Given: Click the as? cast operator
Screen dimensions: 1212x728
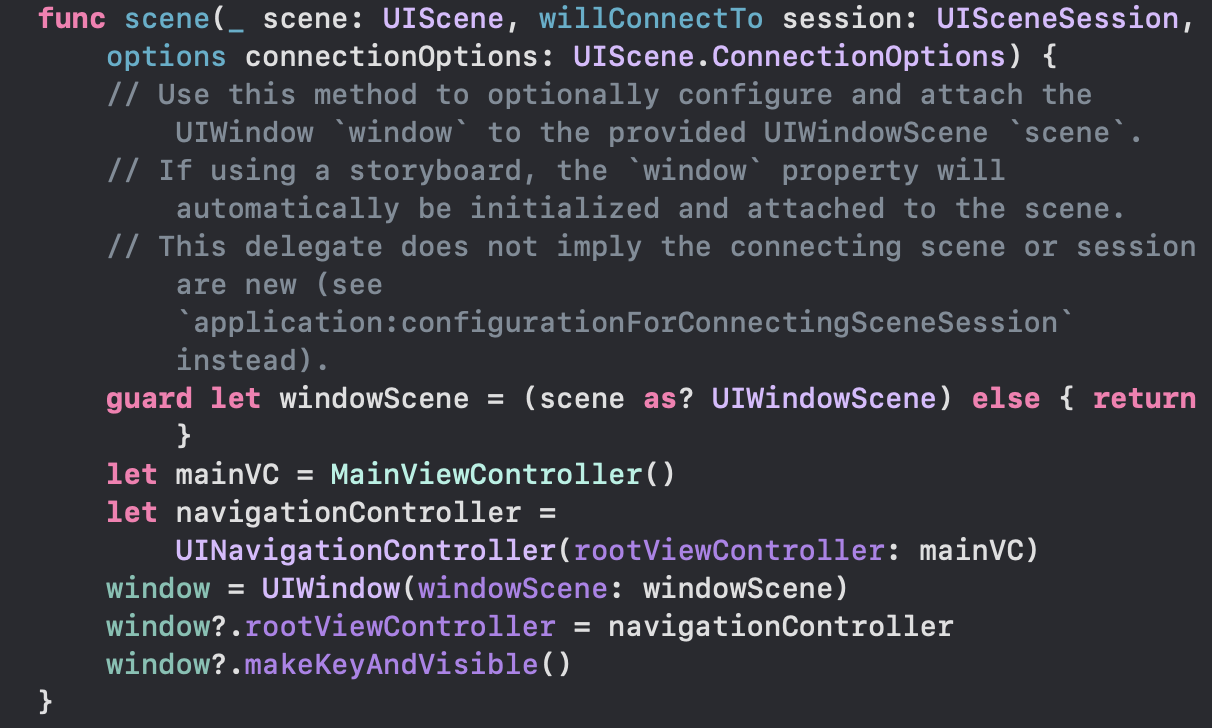Looking at the screenshot, I should 669,399.
